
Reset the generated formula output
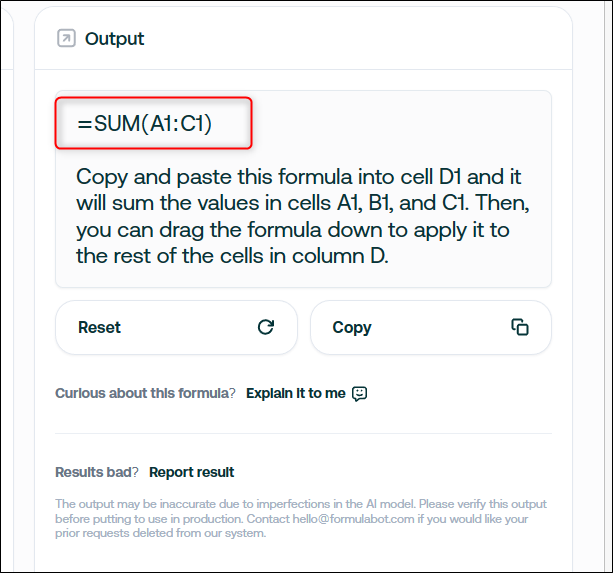tap(176, 328)
